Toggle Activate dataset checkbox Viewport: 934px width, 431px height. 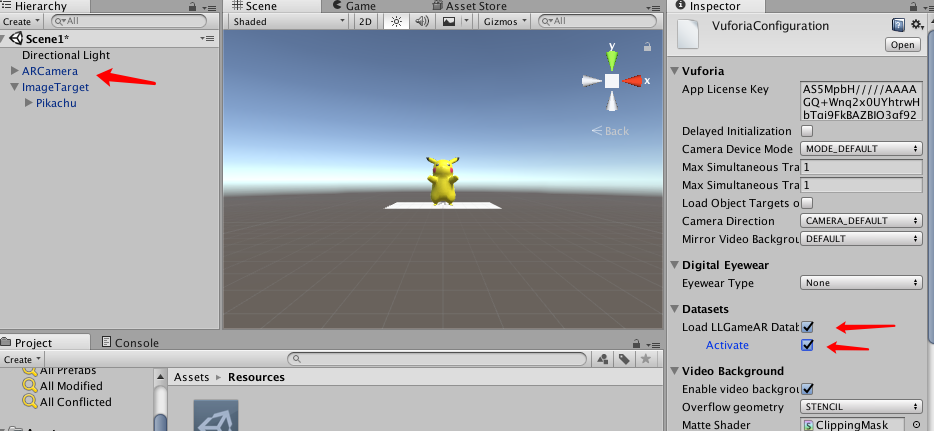pos(807,345)
